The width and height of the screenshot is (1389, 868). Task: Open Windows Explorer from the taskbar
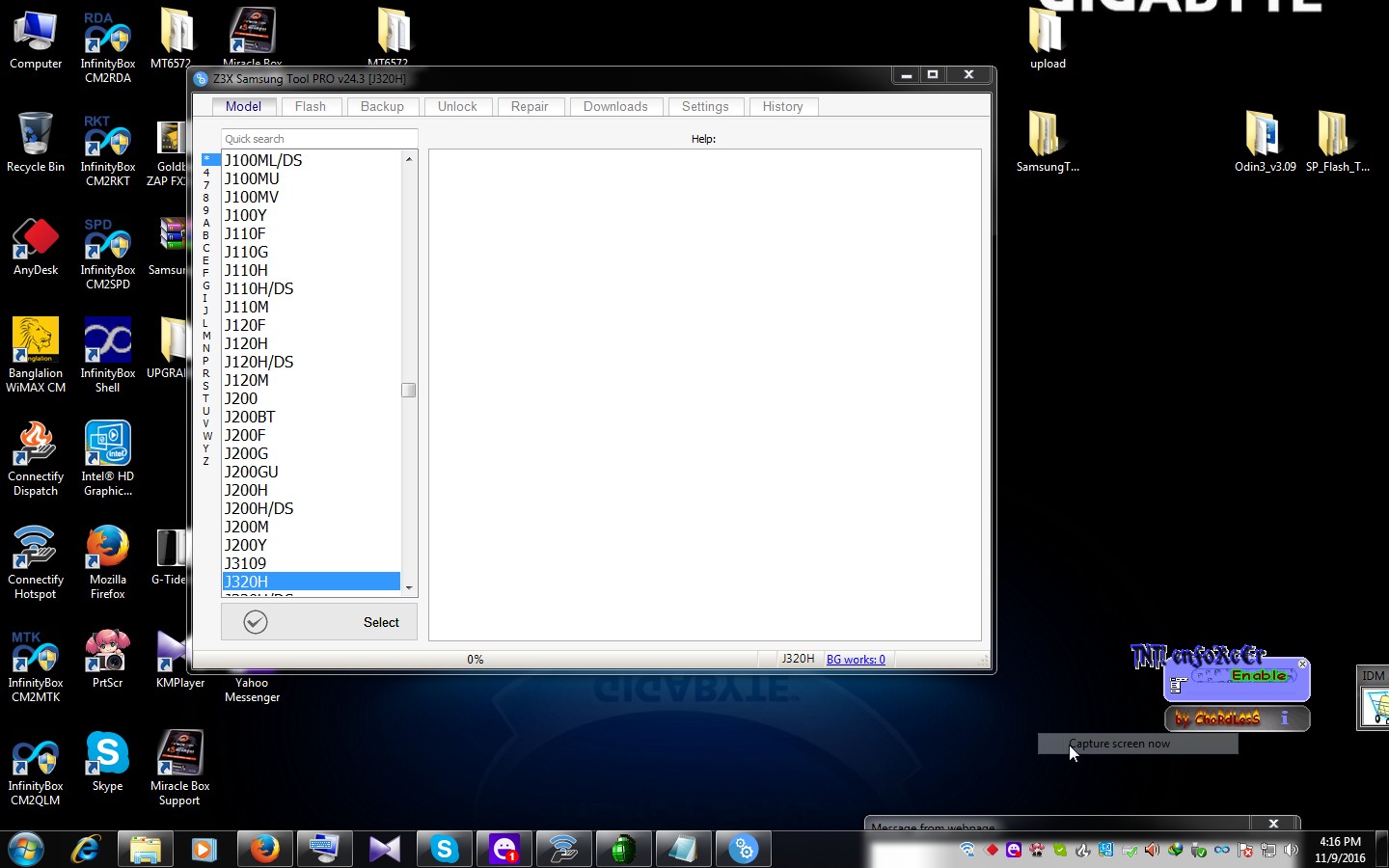(145, 849)
